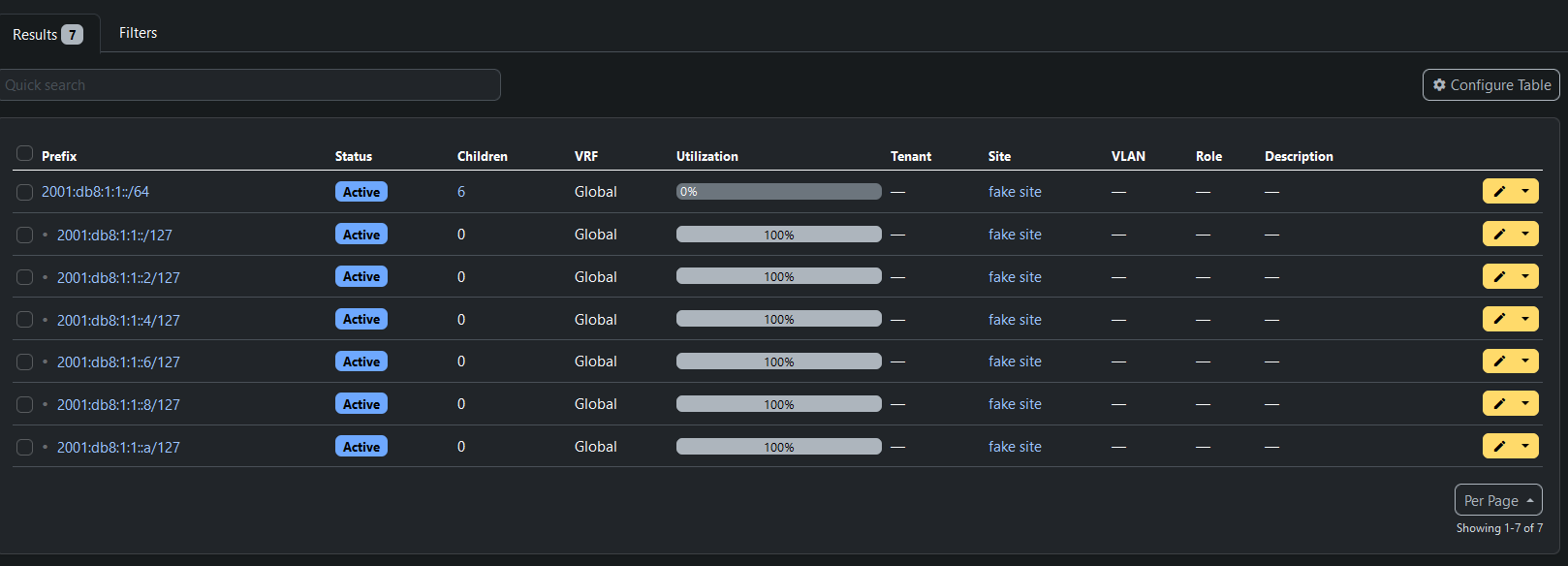Expand the action caret for 2001:db8:1:1::/64 row

1525,191
